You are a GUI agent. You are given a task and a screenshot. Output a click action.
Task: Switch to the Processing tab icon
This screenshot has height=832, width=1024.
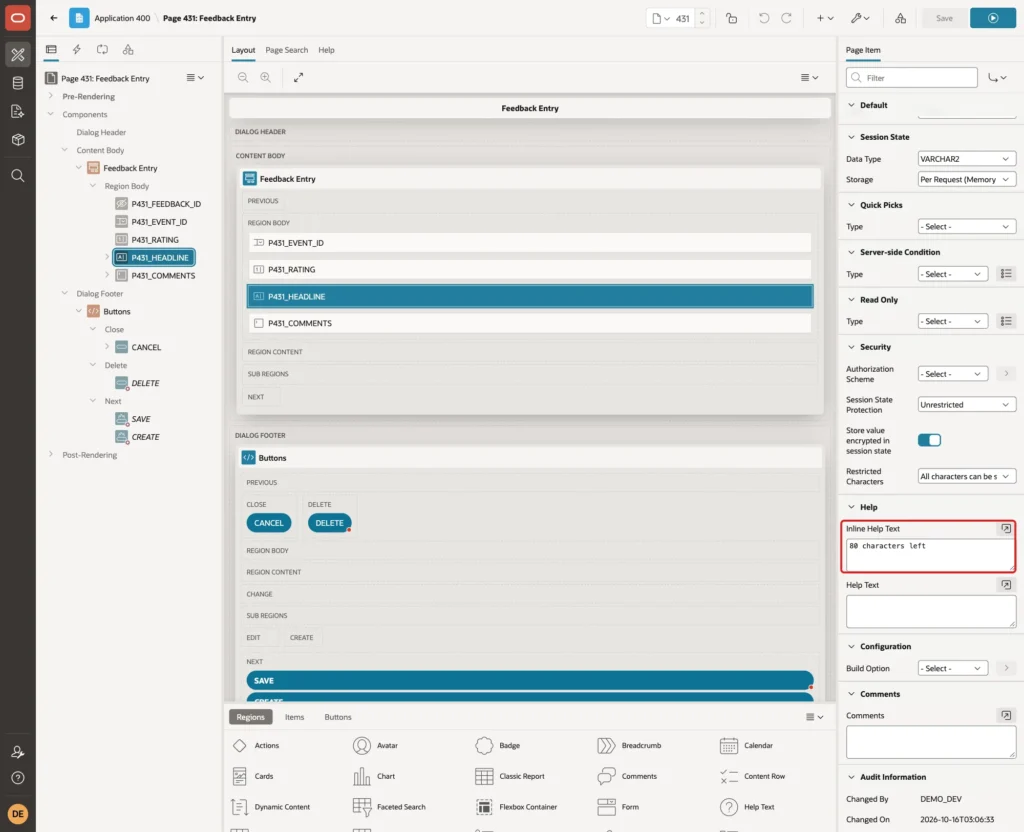click(103, 50)
